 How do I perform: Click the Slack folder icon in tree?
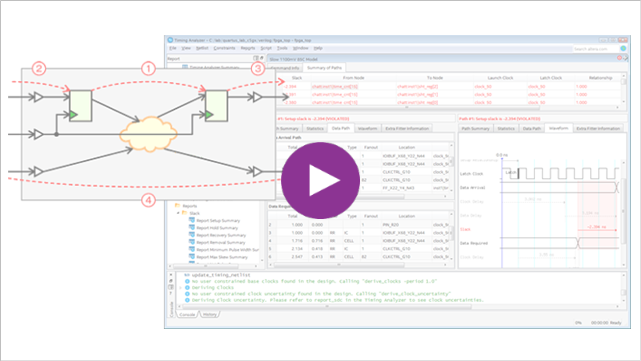click(x=185, y=213)
